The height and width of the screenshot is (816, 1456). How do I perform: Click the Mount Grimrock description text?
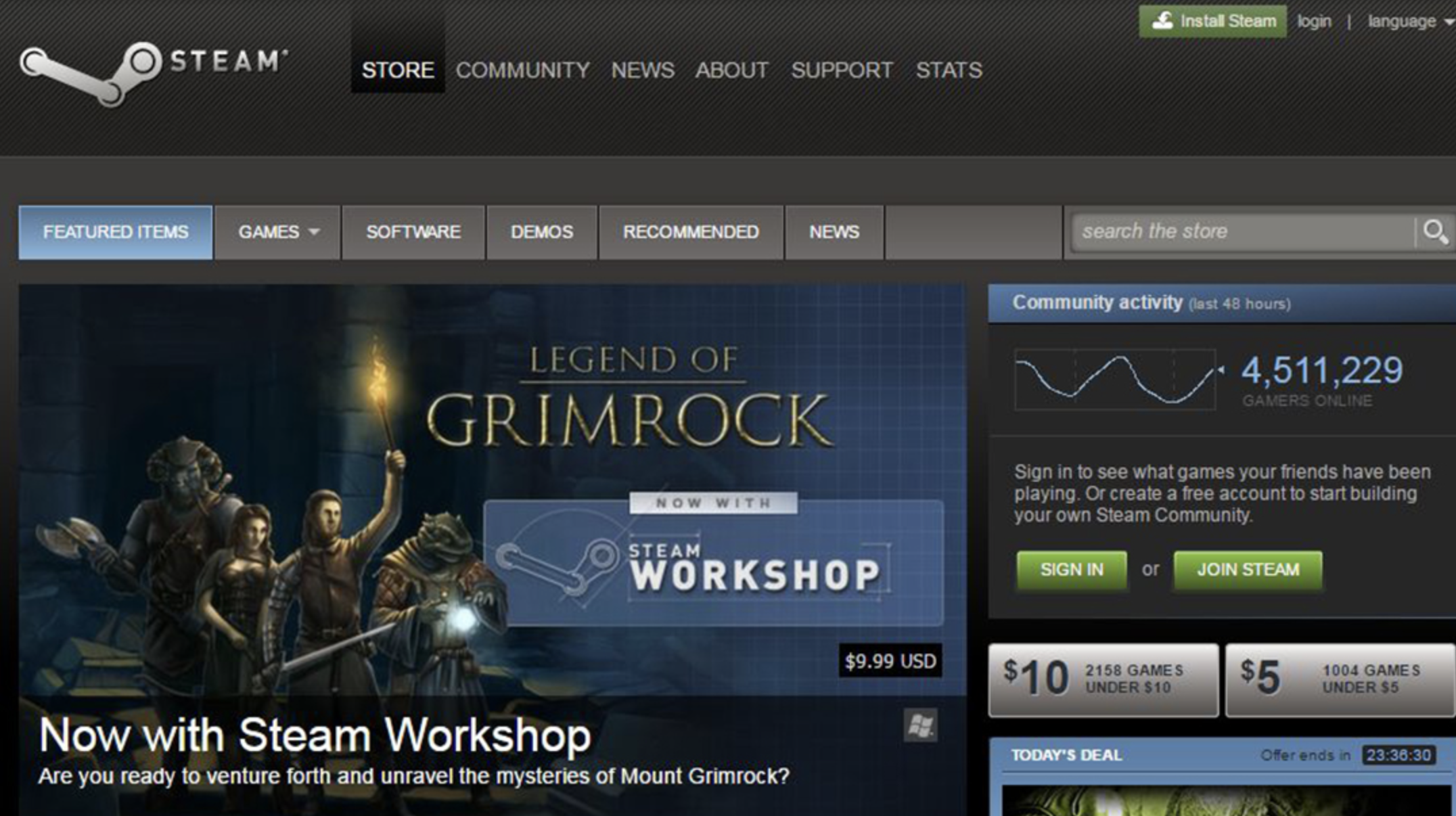[413, 776]
